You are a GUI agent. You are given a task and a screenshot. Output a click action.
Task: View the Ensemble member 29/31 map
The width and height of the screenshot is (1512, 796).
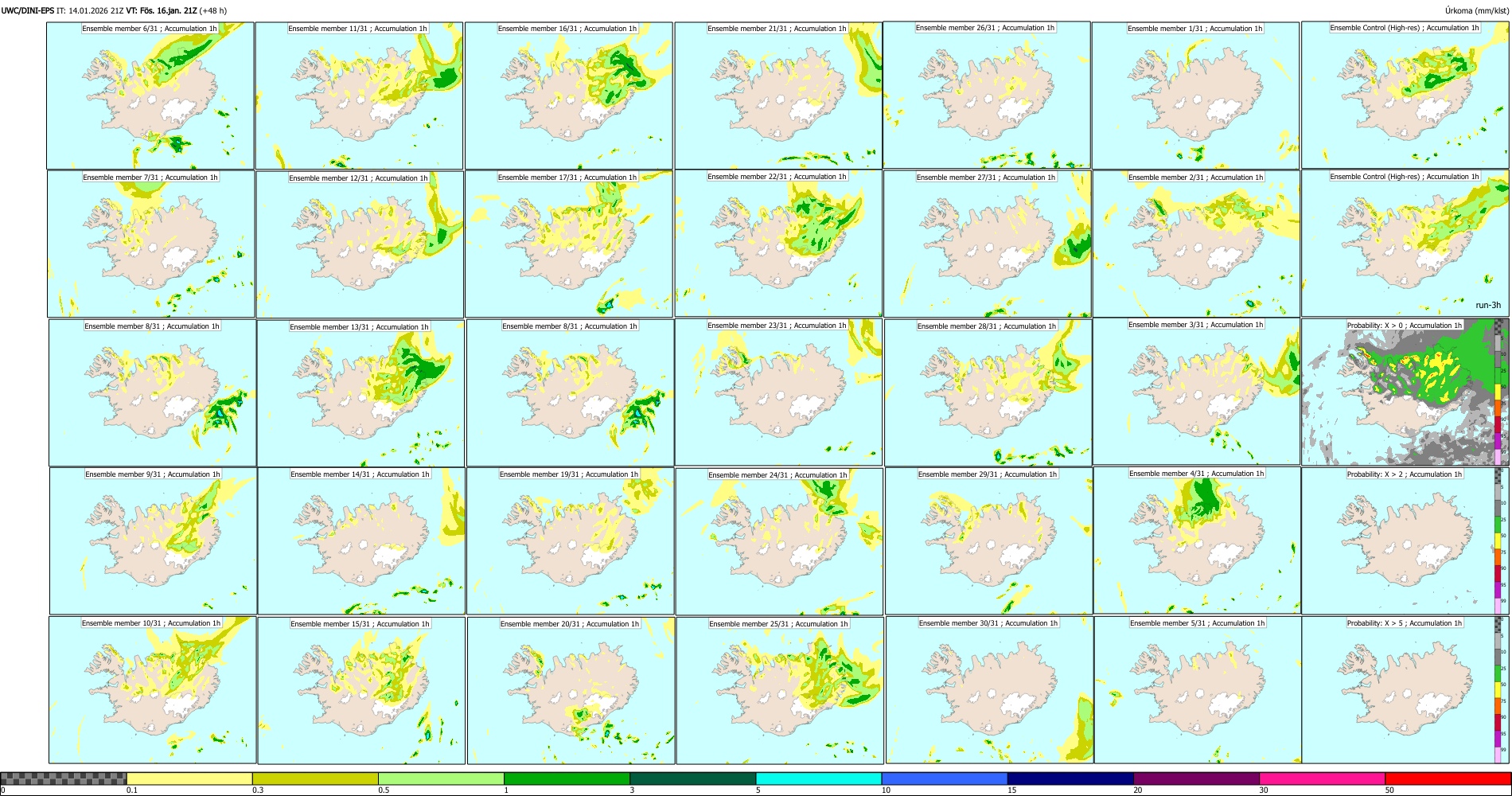tap(988, 540)
